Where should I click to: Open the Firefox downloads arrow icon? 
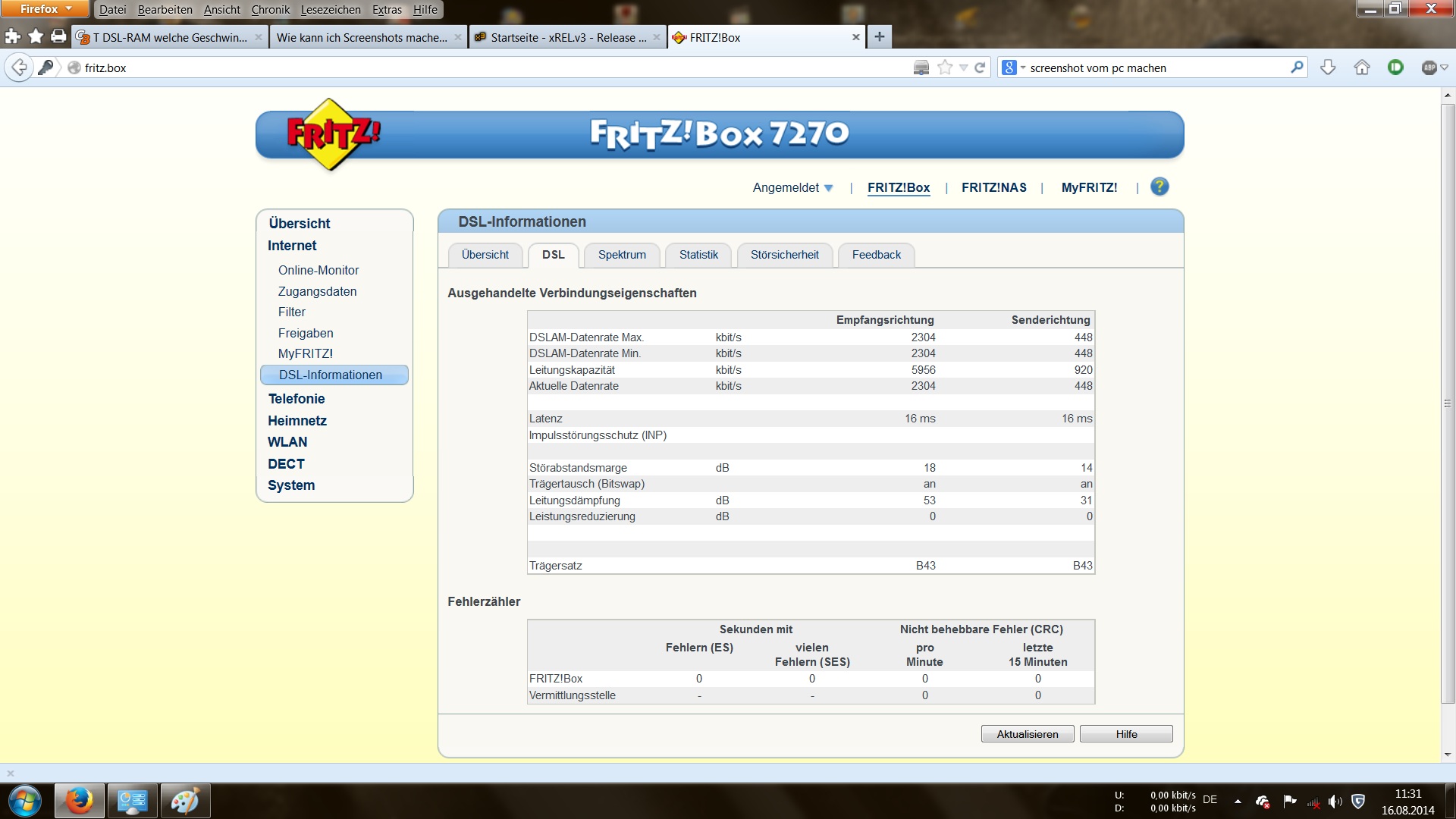coord(1328,67)
